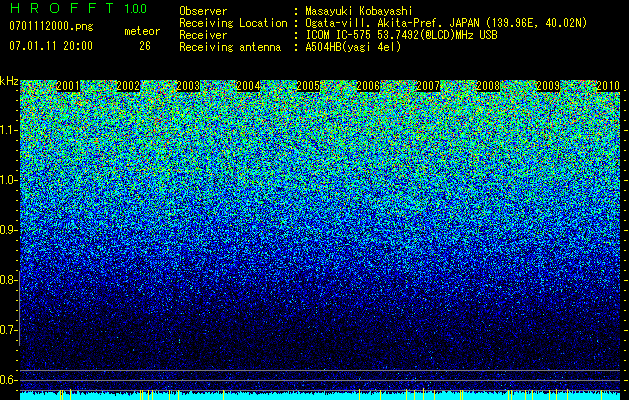Viewport: 629px width, 400px height.
Task: Click the kHz axis unit label
Action: tap(9, 81)
